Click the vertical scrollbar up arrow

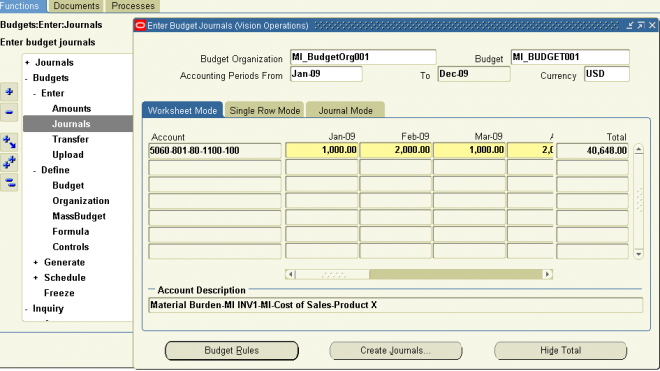[x=639, y=149]
